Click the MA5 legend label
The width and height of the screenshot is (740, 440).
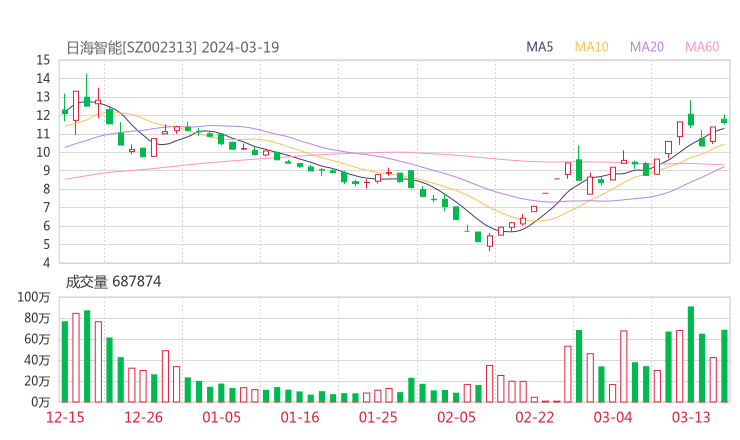point(539,47)
